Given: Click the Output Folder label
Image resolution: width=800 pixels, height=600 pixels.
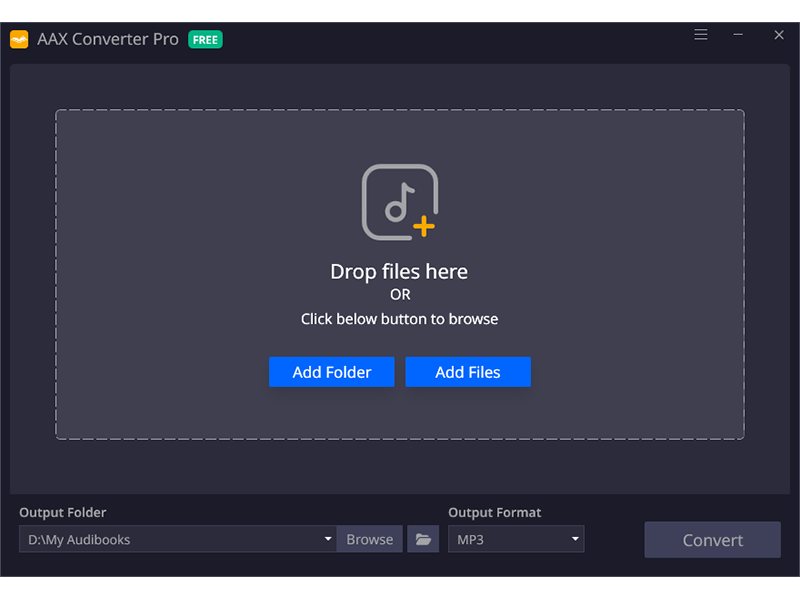Looking at the screenshot, I should [x=63, y=512].
